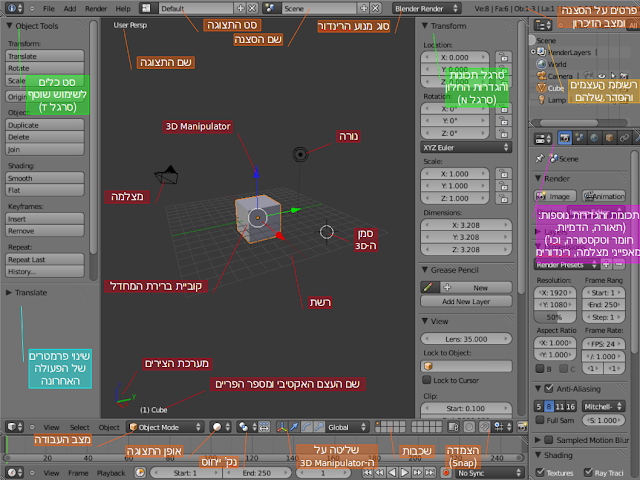
Task: Jump to start frame in timeline
Action: click(x=367, y=473)
